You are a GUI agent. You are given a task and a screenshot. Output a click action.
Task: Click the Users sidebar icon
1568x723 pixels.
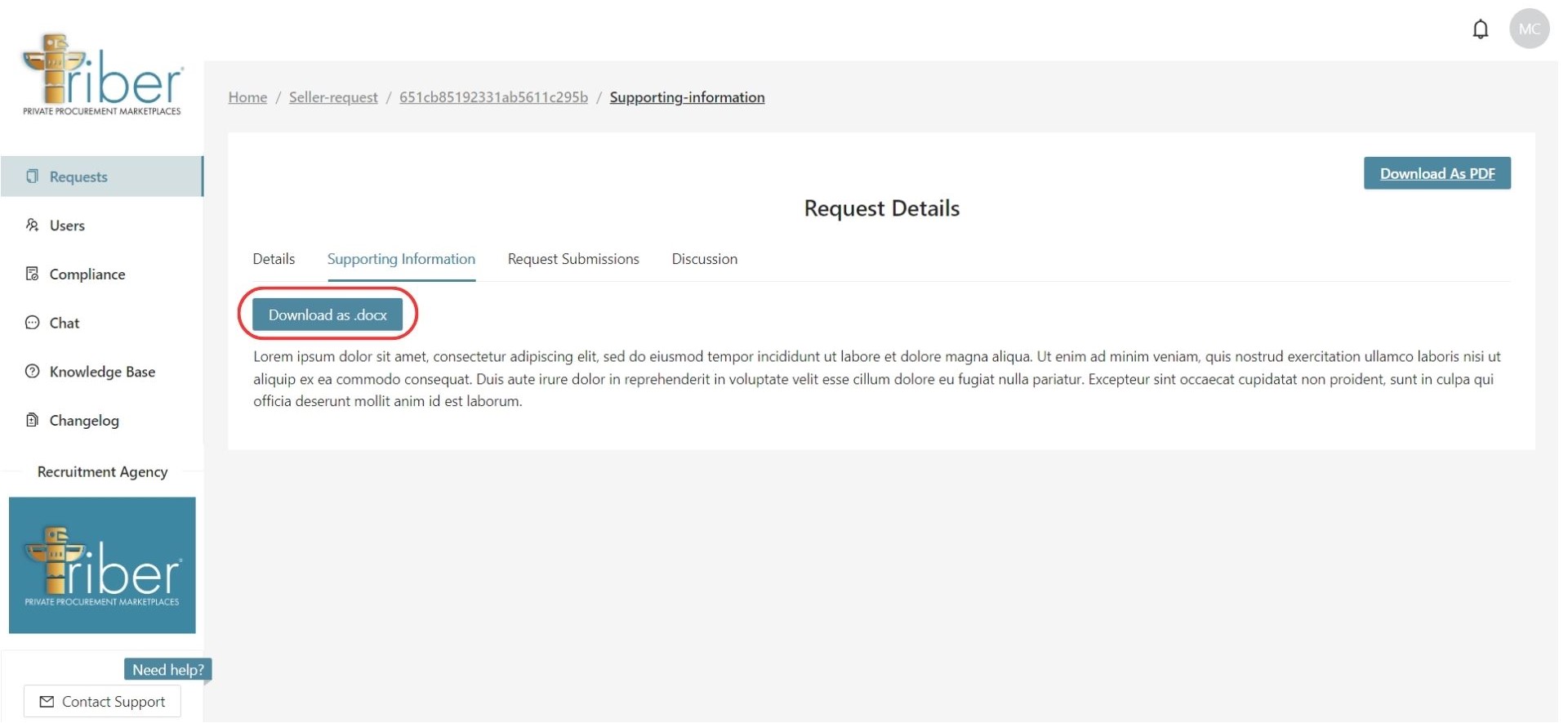tap(32, 225)
